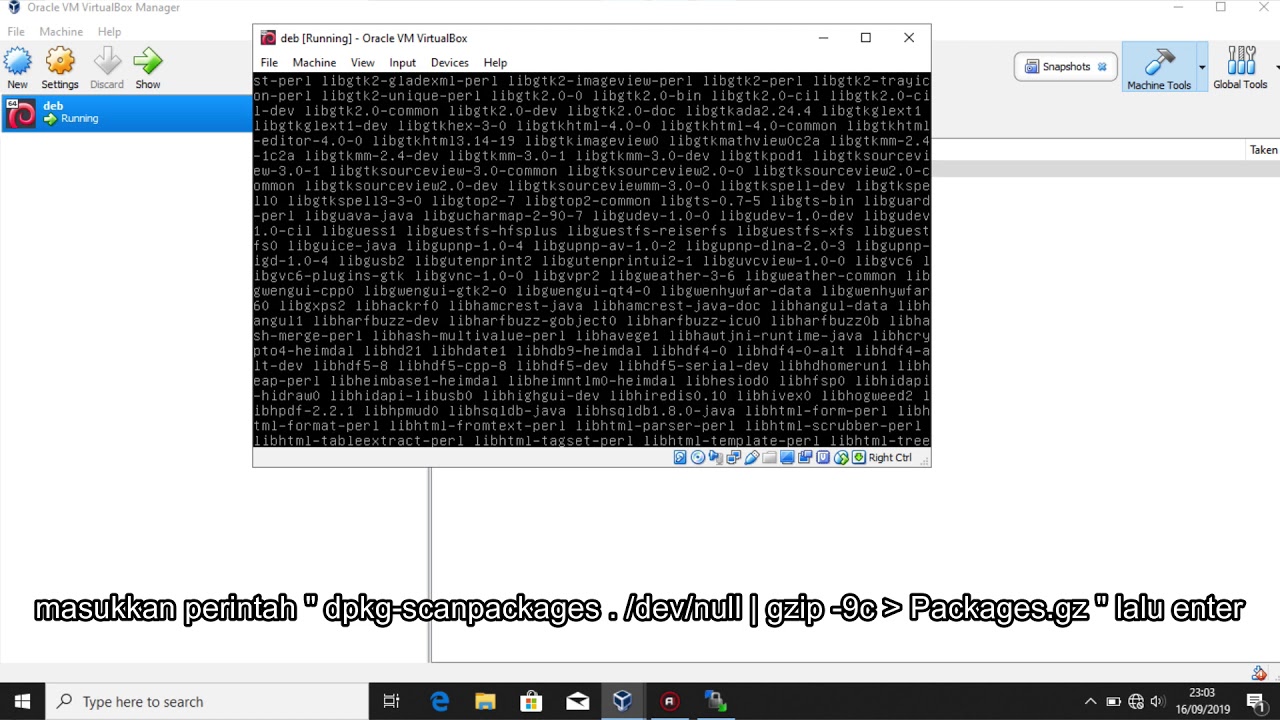Click the last running app taskbar icon
This screenshot has width=1280, height=720.
tap(715, 702)
